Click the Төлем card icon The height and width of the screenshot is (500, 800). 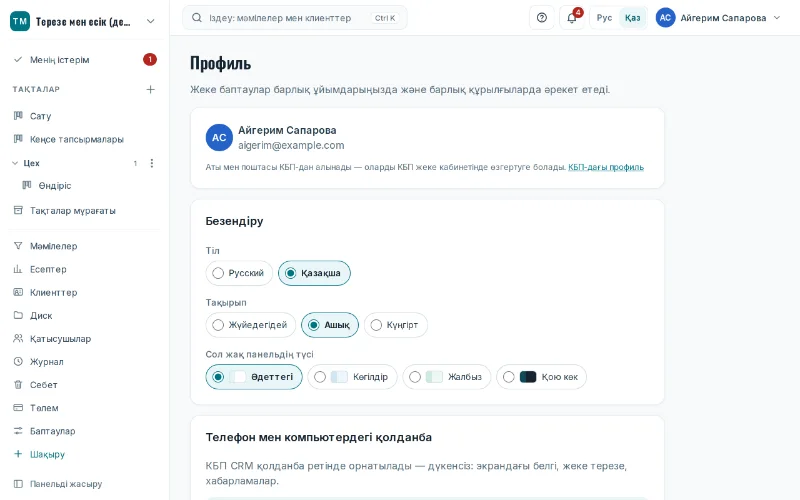pos(18,408)
